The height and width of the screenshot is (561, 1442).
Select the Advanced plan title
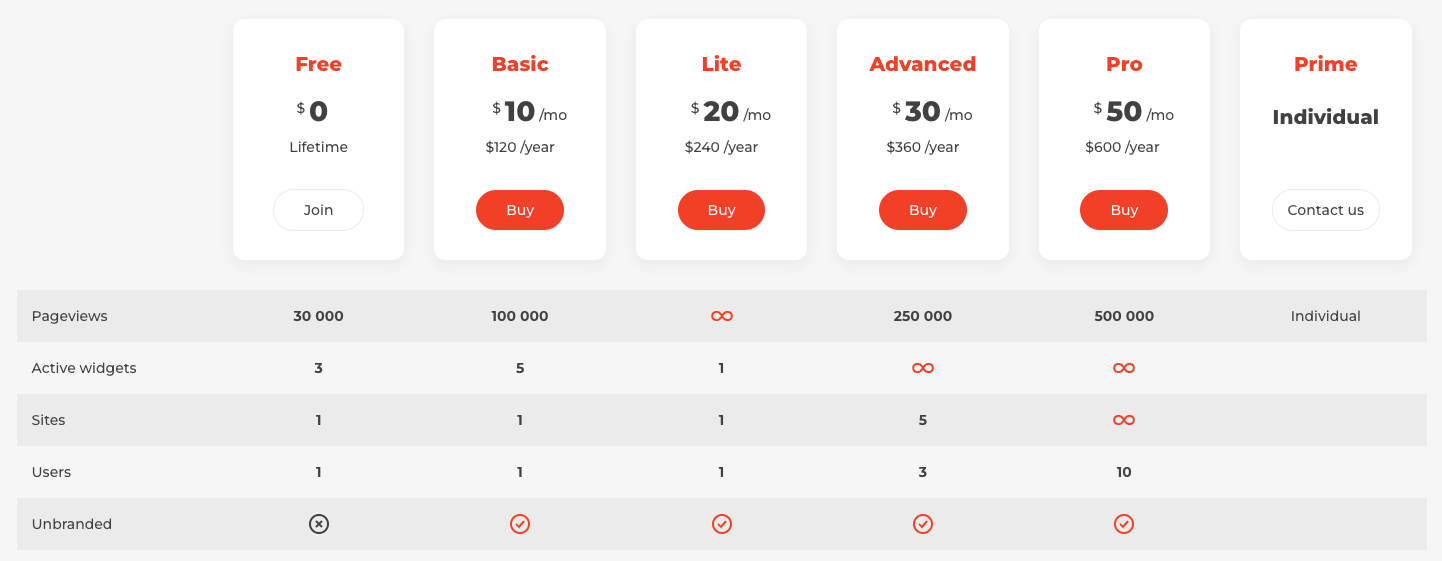[922, 64]
